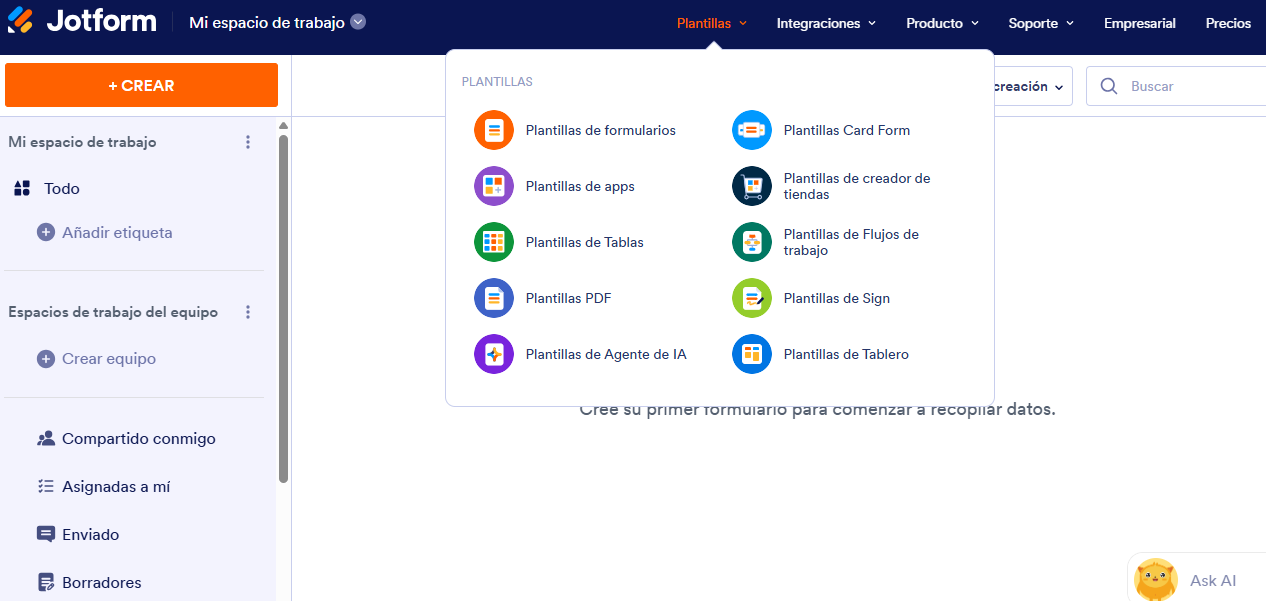The image size is (1266, 601).
Task: Click the Ask AI label
Action: [1213, 580]
